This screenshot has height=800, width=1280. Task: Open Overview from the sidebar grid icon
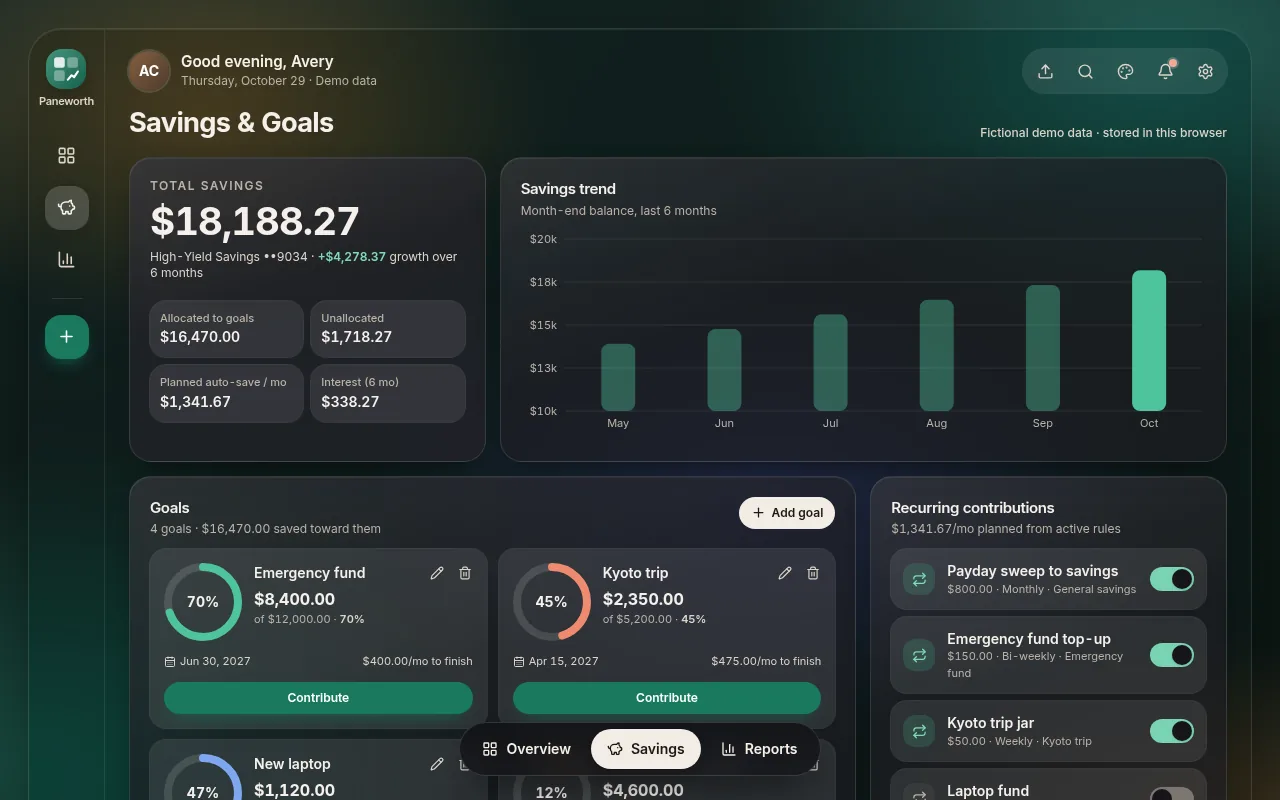[x=66, y=156]
